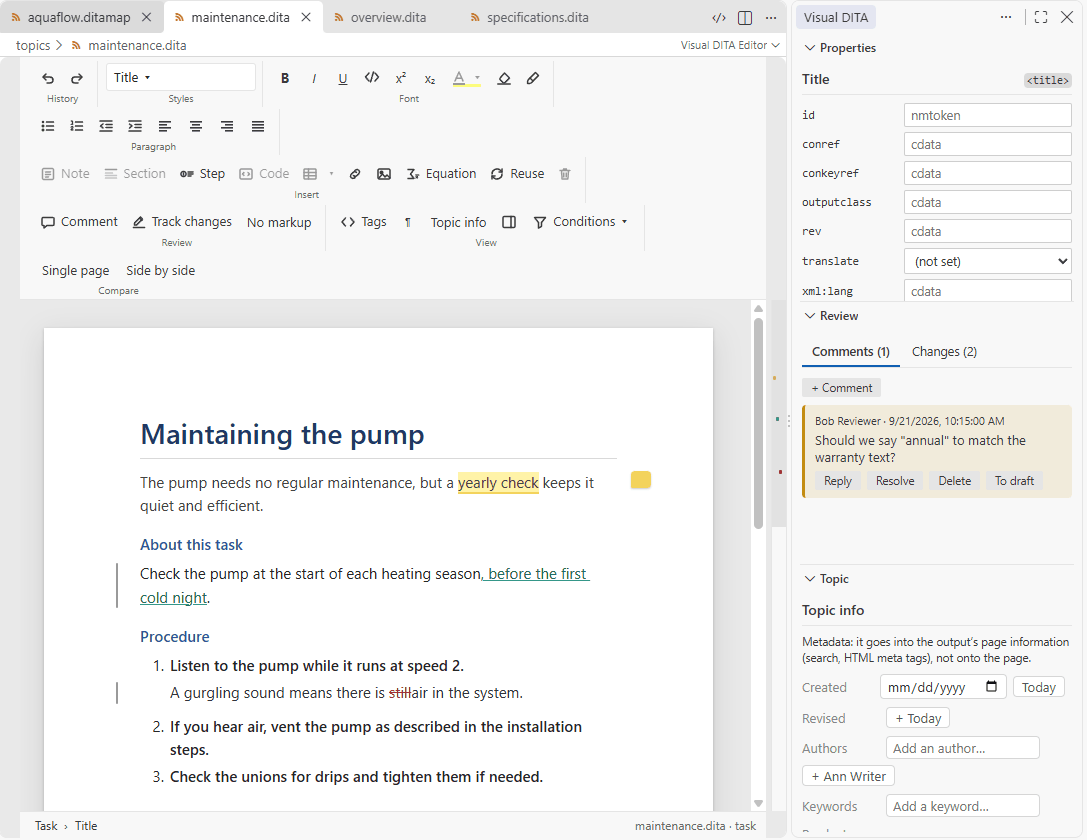Toggle the side panel icon next to Topic info
This screenshot has height=840, width=1087.
click(x=509, y=222)
